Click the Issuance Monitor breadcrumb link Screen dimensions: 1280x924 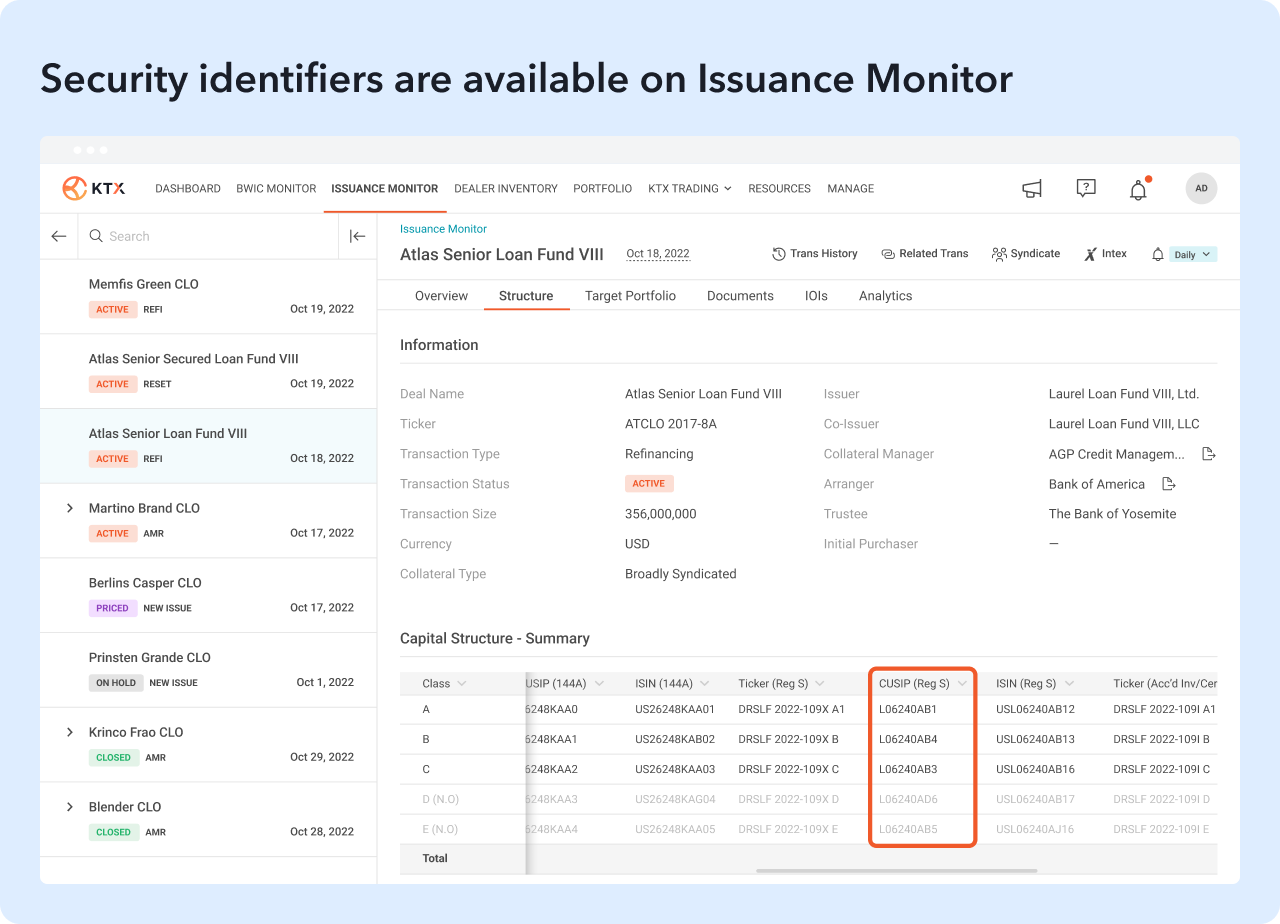[x=443, y=229]
